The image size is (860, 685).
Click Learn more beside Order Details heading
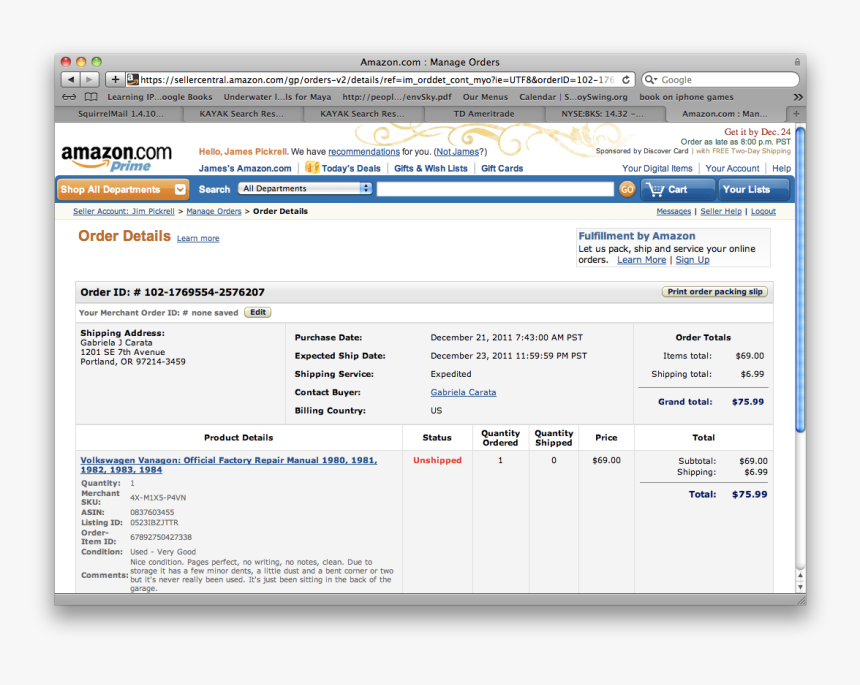(198, 238)
